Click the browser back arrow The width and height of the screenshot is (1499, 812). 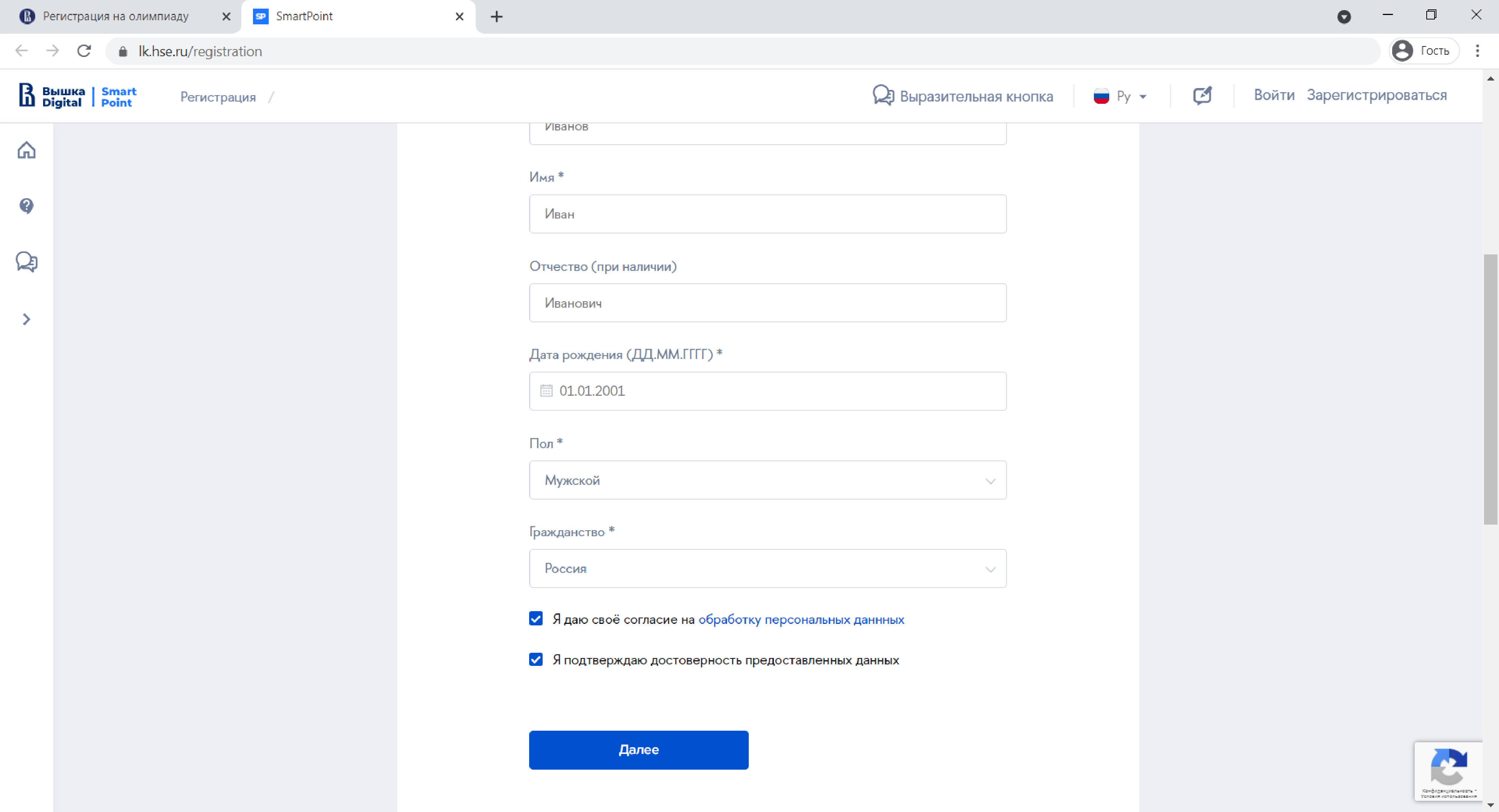(x=21, y=51)
